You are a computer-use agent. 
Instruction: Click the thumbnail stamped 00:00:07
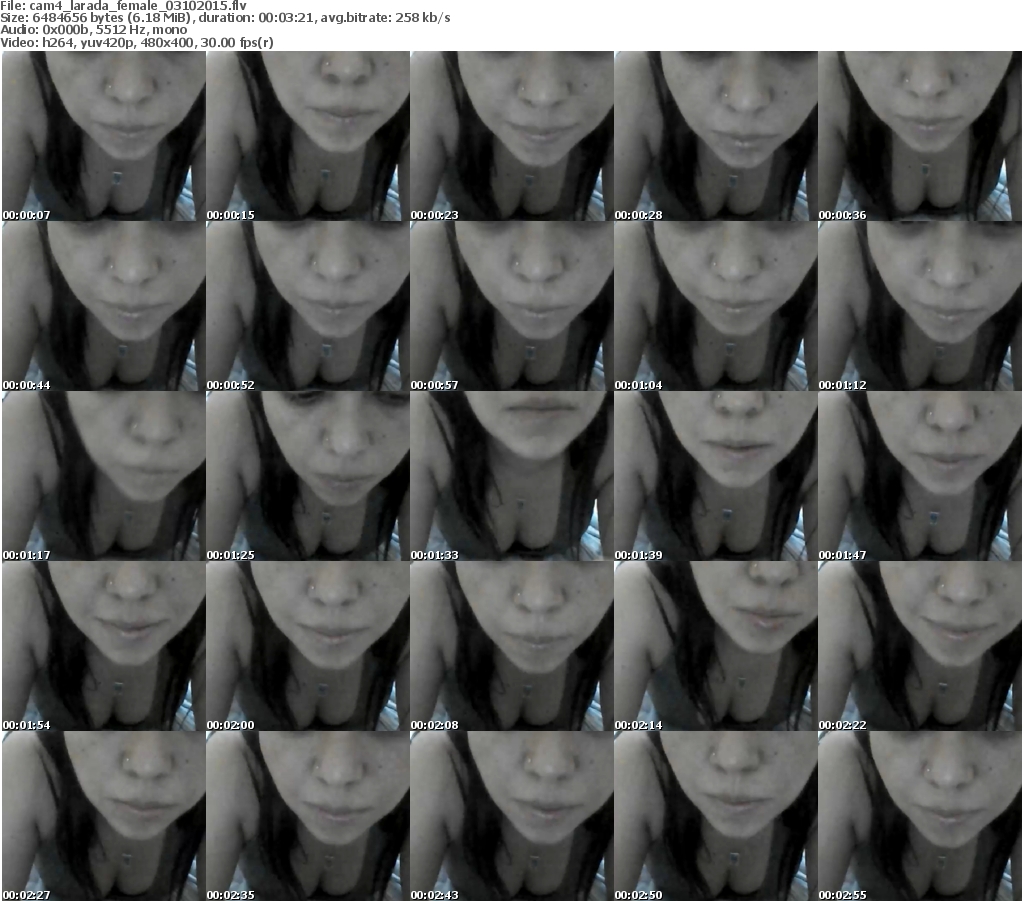click(x=104, y=136)
